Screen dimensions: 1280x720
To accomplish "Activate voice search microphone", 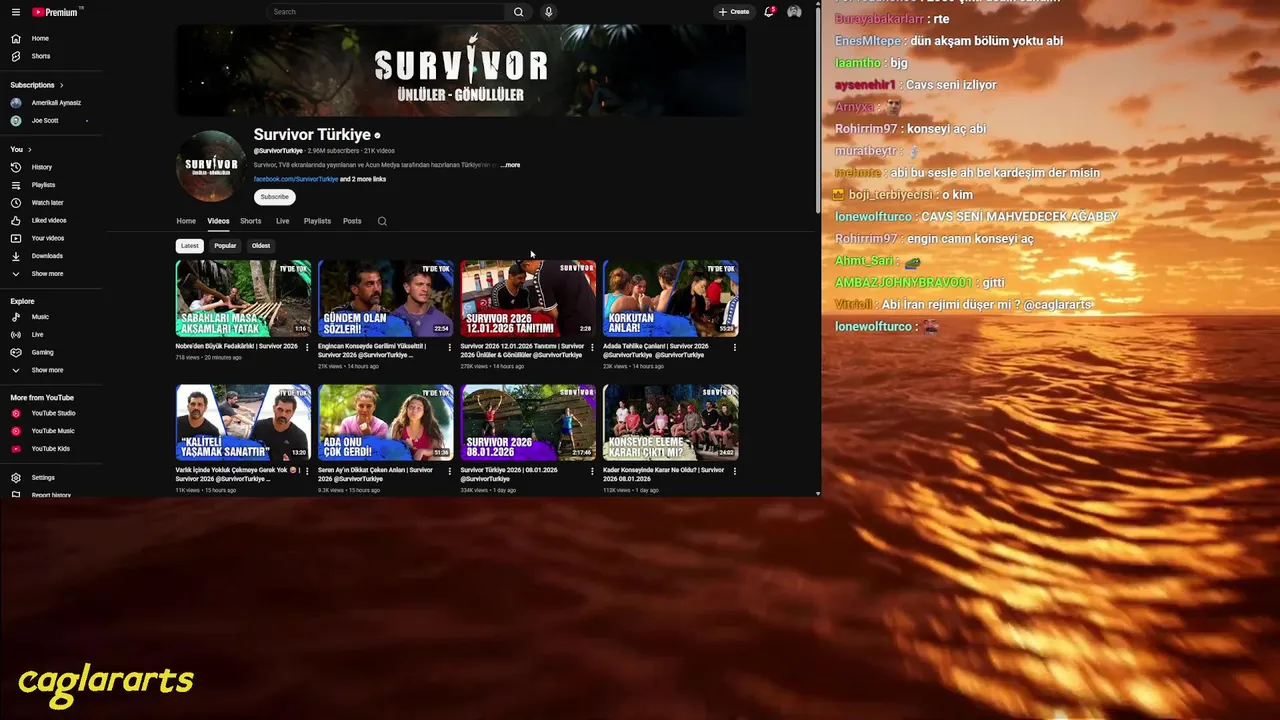I will [x=548, y=12].
